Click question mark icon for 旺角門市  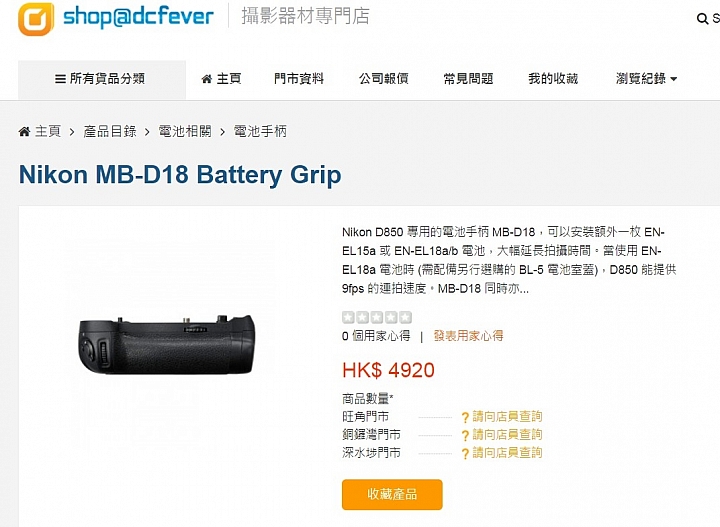pyautogui.click(x=465, y=417)
